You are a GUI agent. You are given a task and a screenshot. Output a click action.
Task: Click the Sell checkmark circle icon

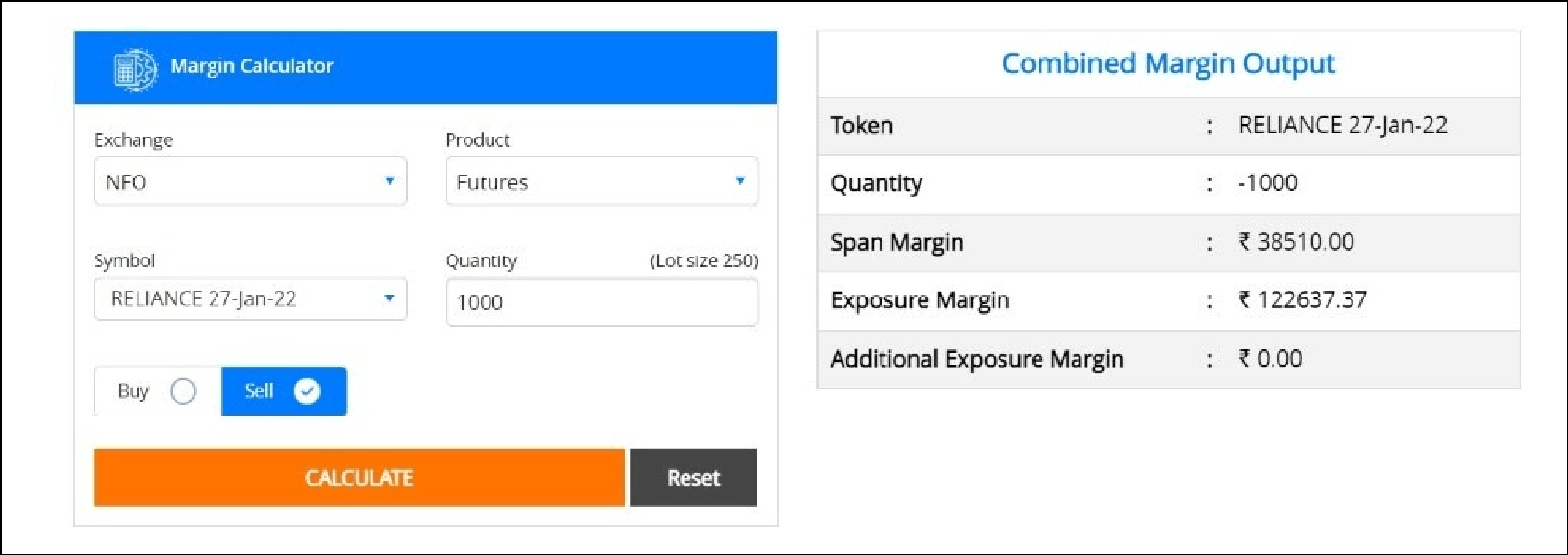point(307,391)
